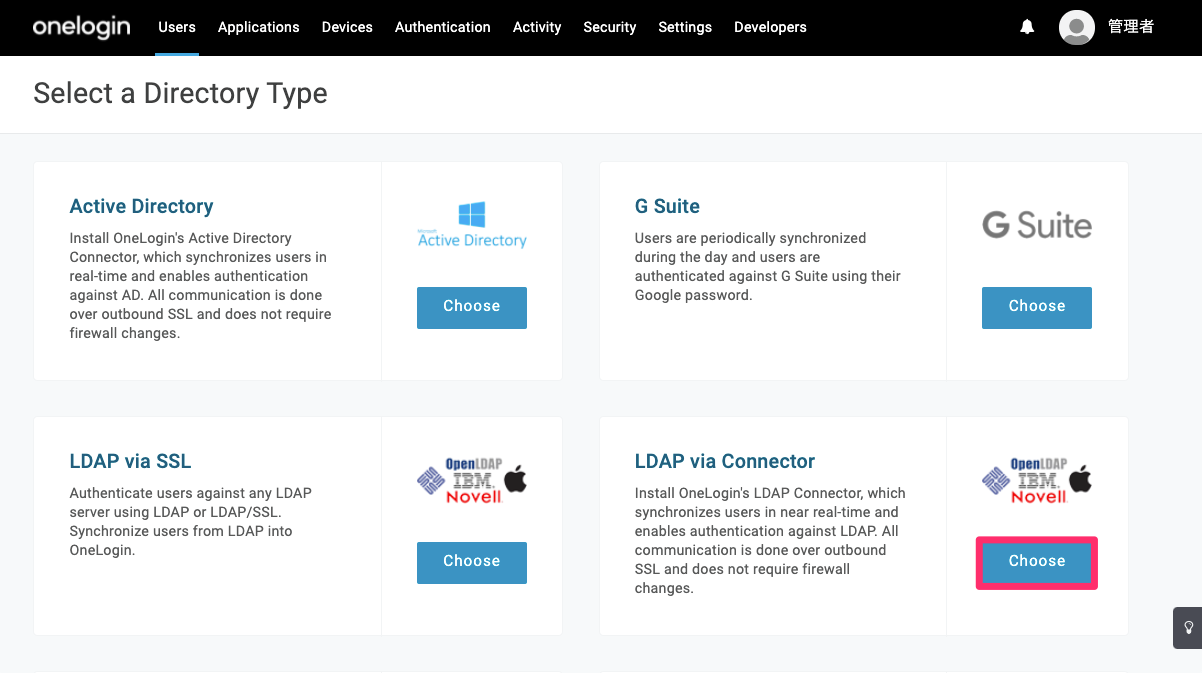Open the notifications bell
The image size is (1202, 673).
pos(1027,27)
